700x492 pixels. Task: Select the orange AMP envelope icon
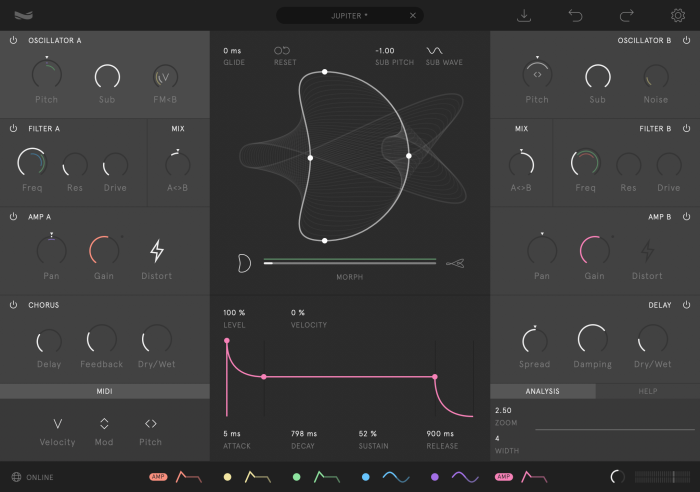189,477
